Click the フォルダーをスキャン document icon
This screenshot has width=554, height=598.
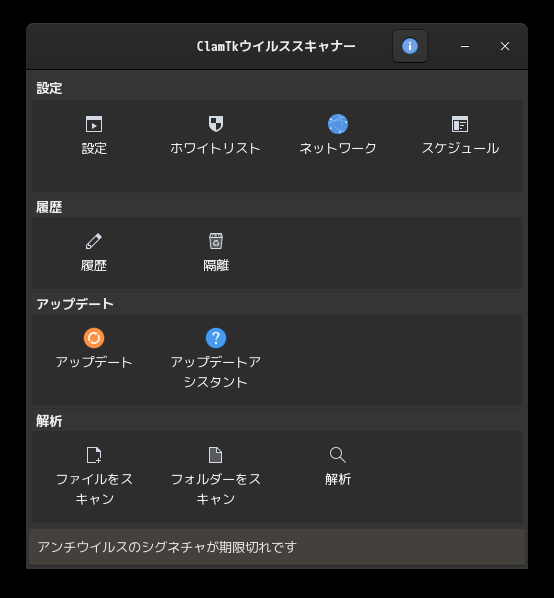(216, 455)
